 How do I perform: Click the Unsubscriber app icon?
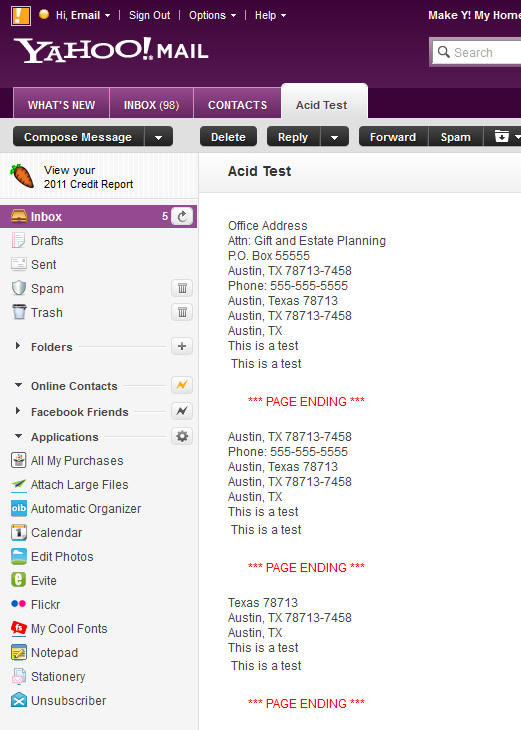point(19,700)
